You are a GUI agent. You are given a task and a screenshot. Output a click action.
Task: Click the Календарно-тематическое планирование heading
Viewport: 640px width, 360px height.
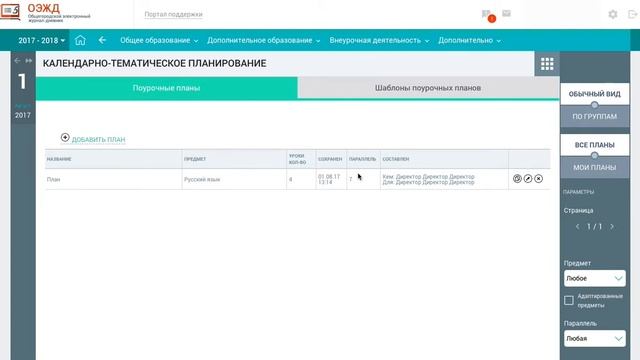tap(155, 63)
